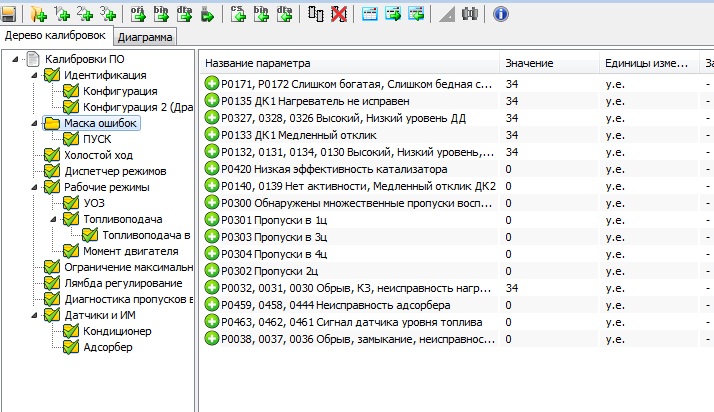Click the open folder with plus icon
The height and width of the screenshot is (412, 714).
point(38,14)
